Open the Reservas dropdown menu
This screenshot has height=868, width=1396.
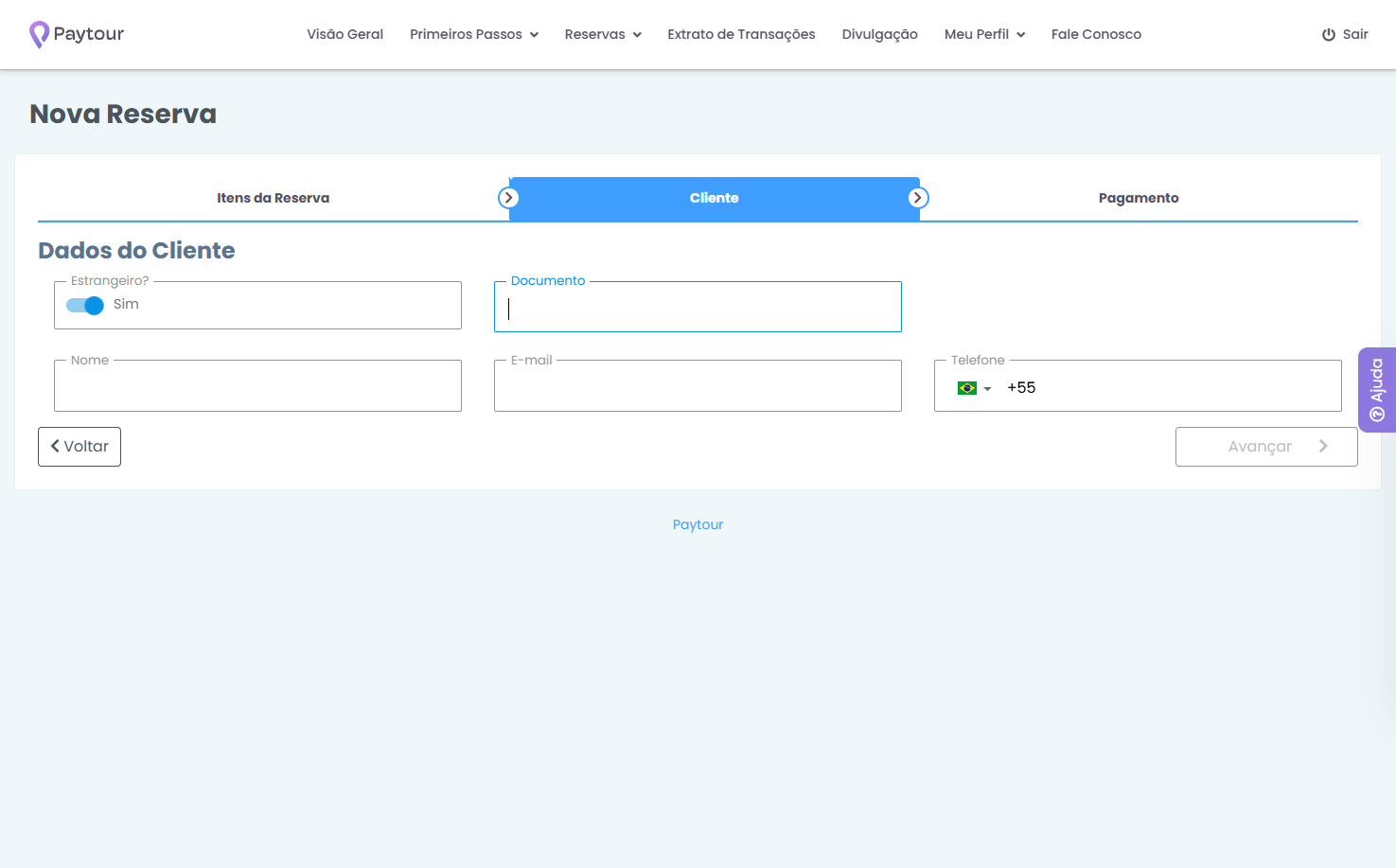click(x=603, y=35)
